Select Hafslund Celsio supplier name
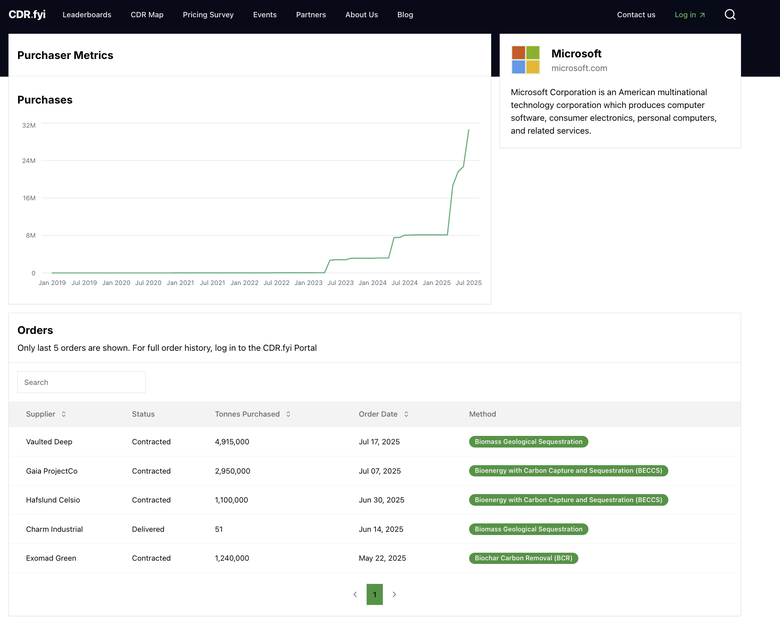This screenshot has width=780, height=643. coord(53,500)
